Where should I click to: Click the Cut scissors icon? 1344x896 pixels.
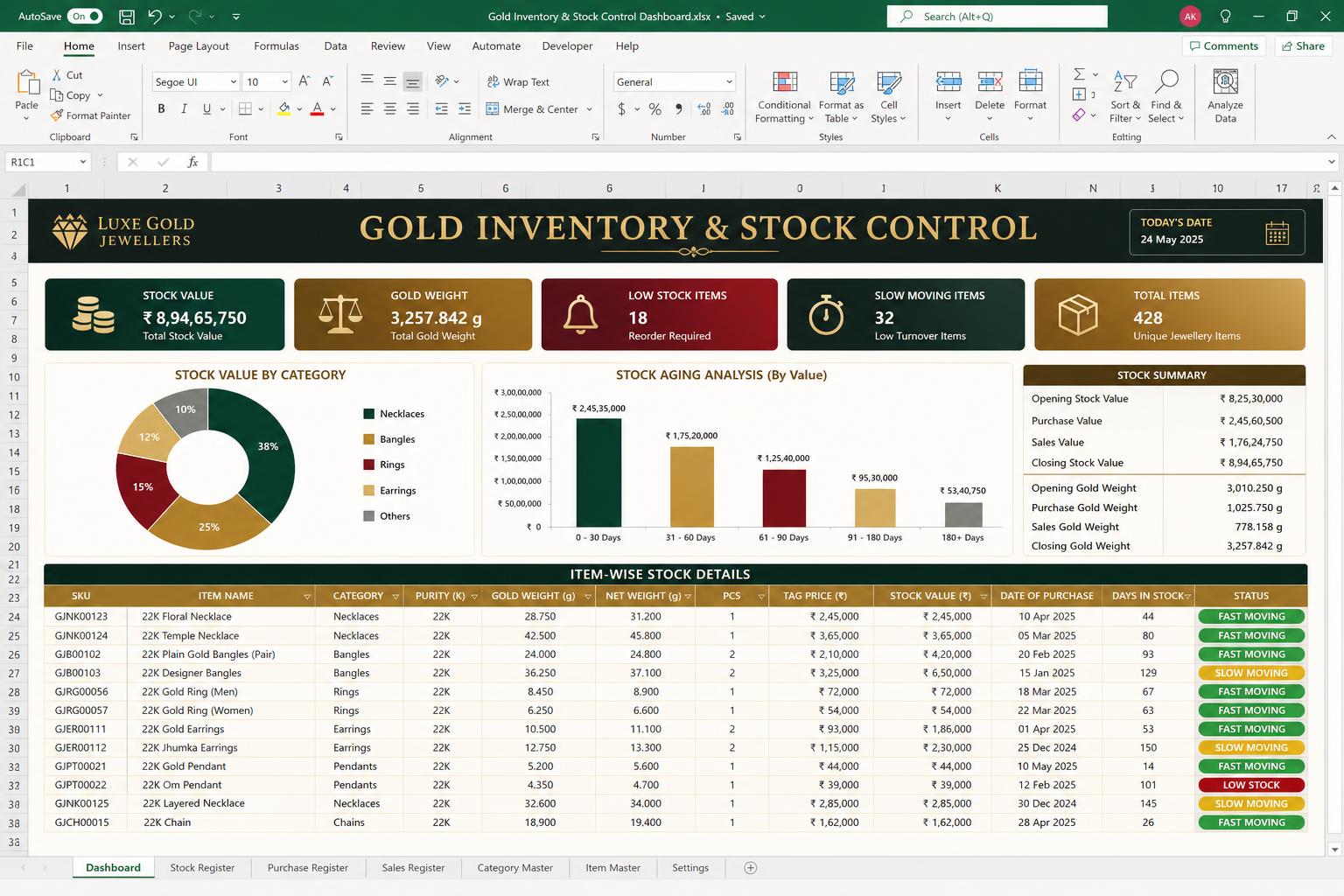57,75
